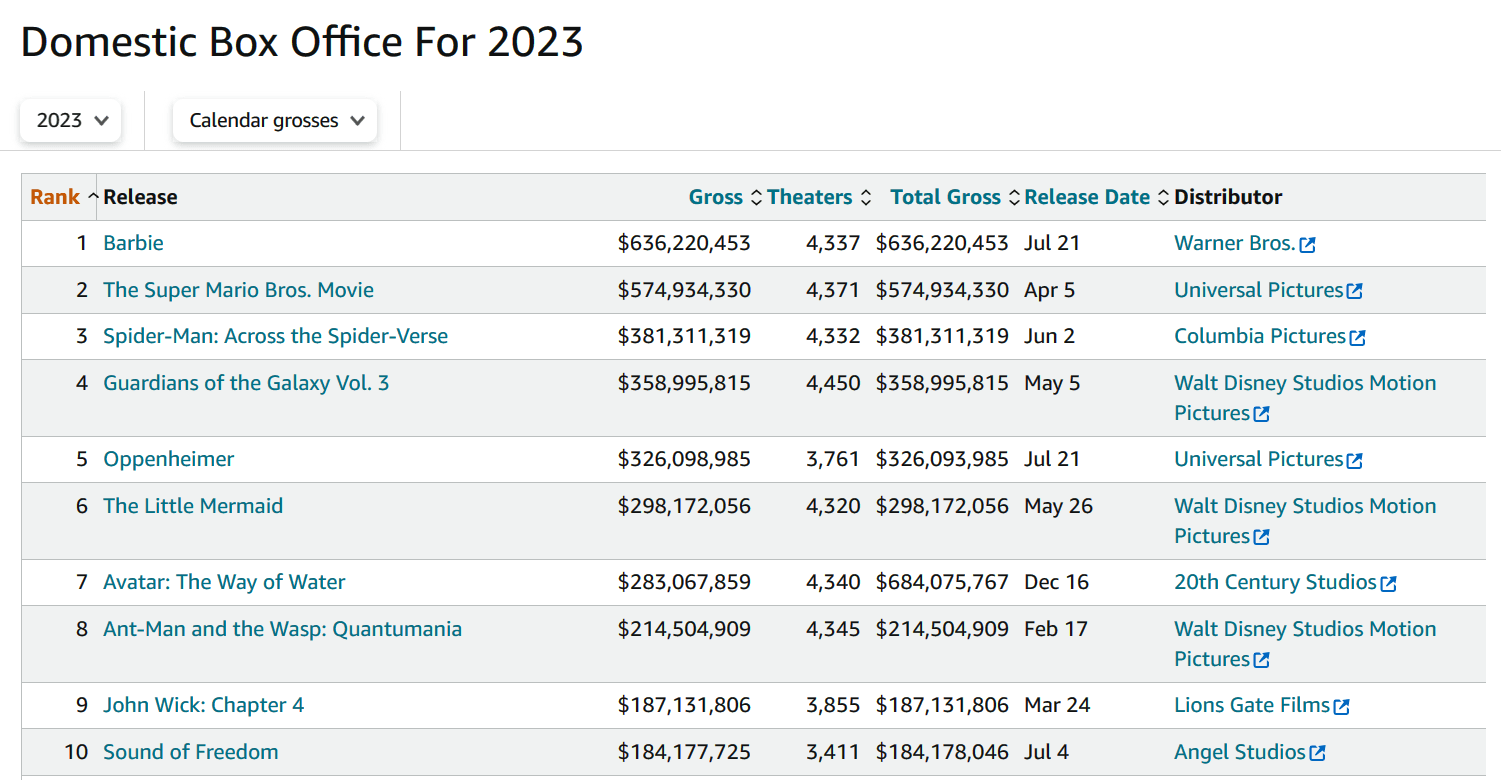Click sort arrows icon beside Theaters header

(x=866, y=198)
